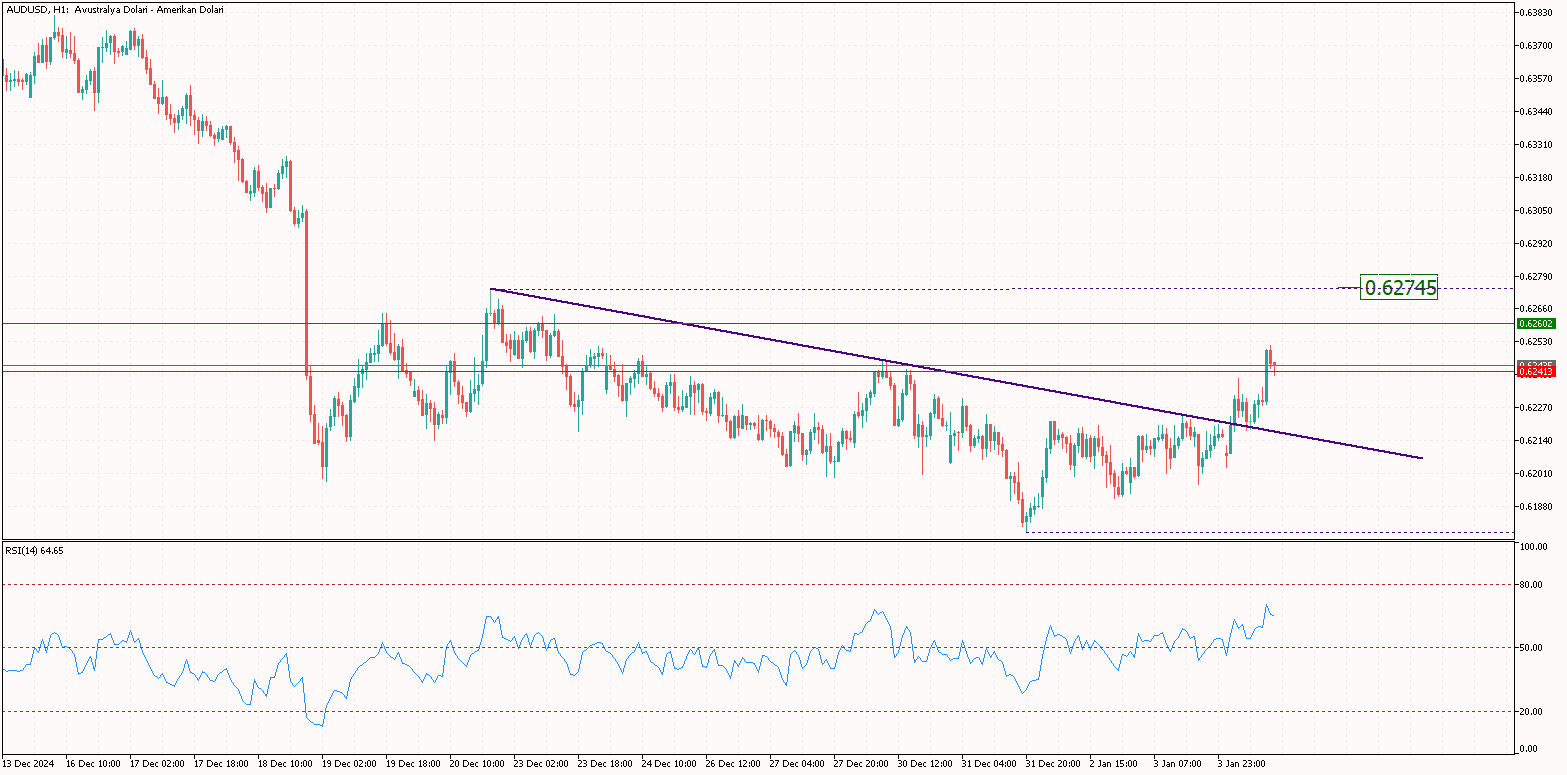Screen dimensions: 1567x775
Task: Click the 0.62140 price scale value
Action: tap(1536, 440)
